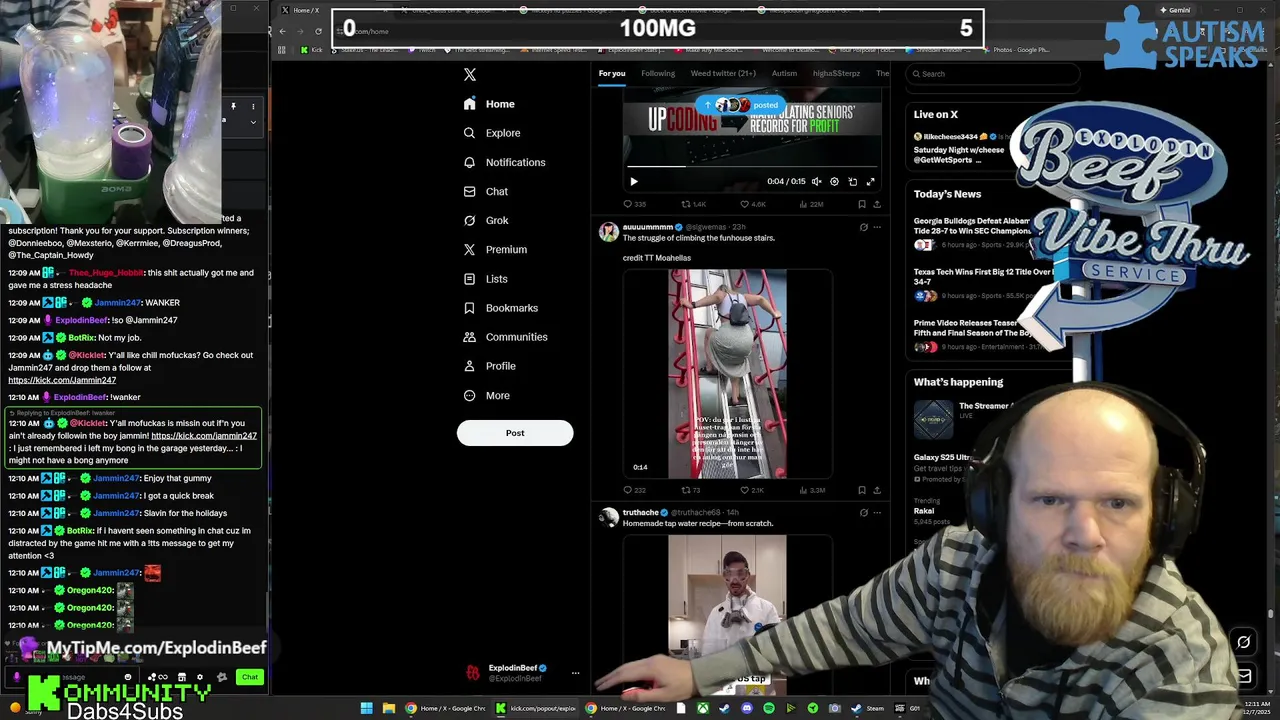Reply to the Upcoding post with 335 replies
The width and height of the screenshot is (1280, 720).
pos(634,204)
